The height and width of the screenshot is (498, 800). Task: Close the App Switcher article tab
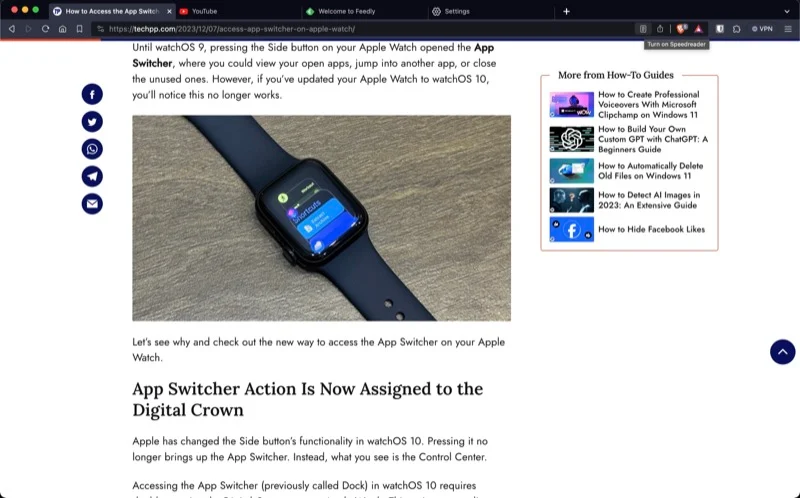click(x=169, y=11)
